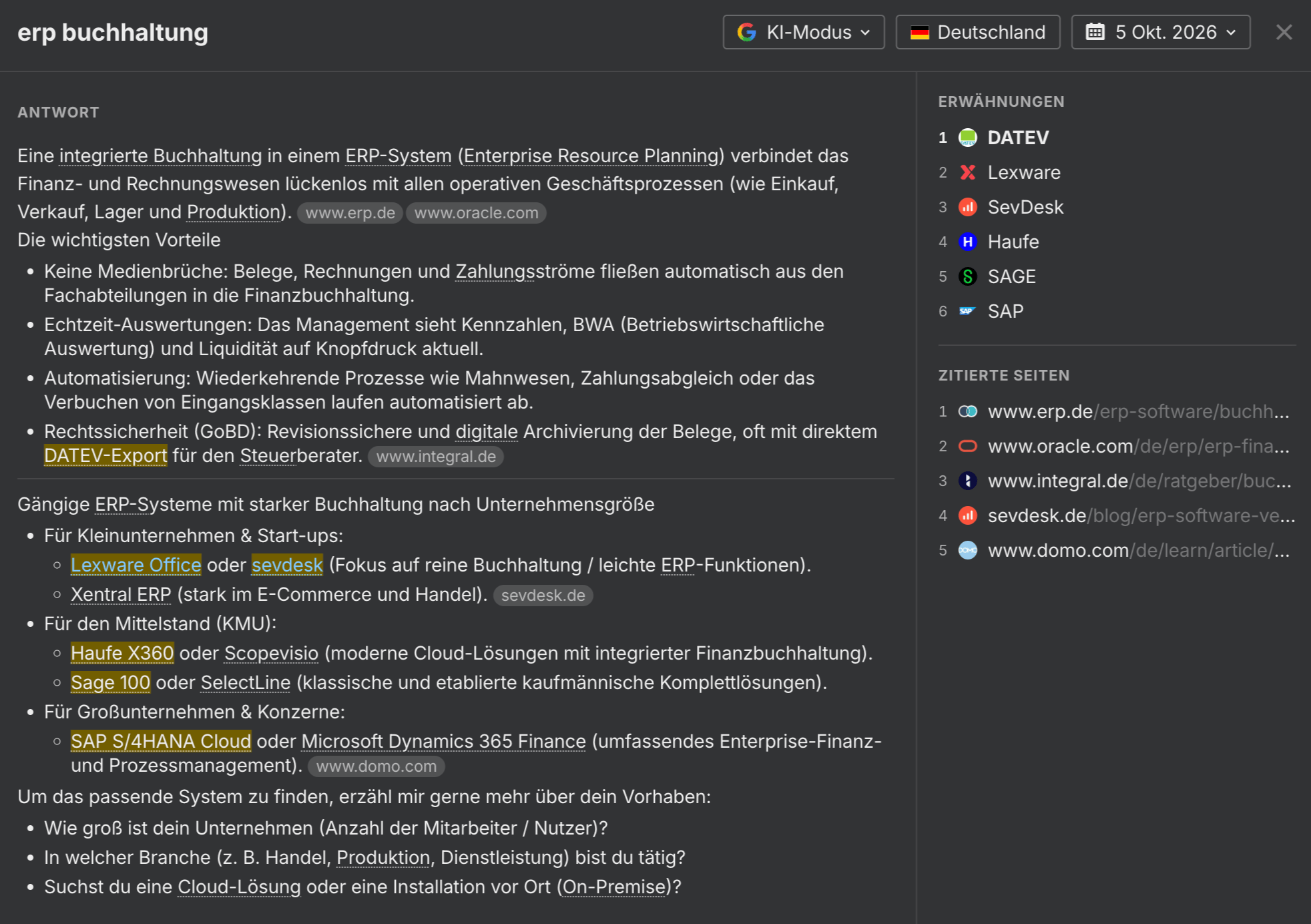Click the highlighted Sage 100 mention
This screenshot has width=1311, height=924.
point(110,682)
